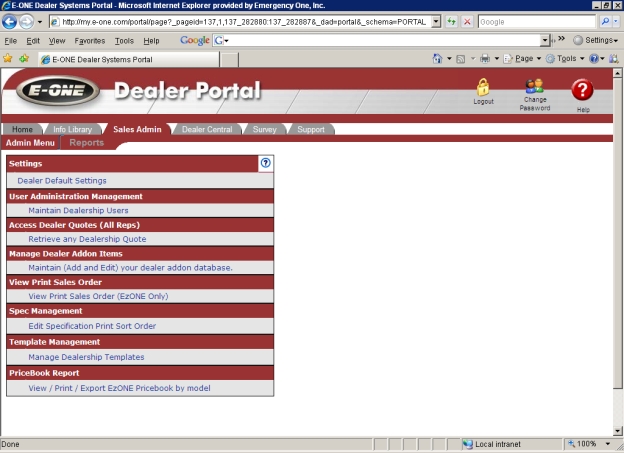Click the Google toolbar logo
Image resolution: width=624 pixels, height=453 pixels.
195,40
